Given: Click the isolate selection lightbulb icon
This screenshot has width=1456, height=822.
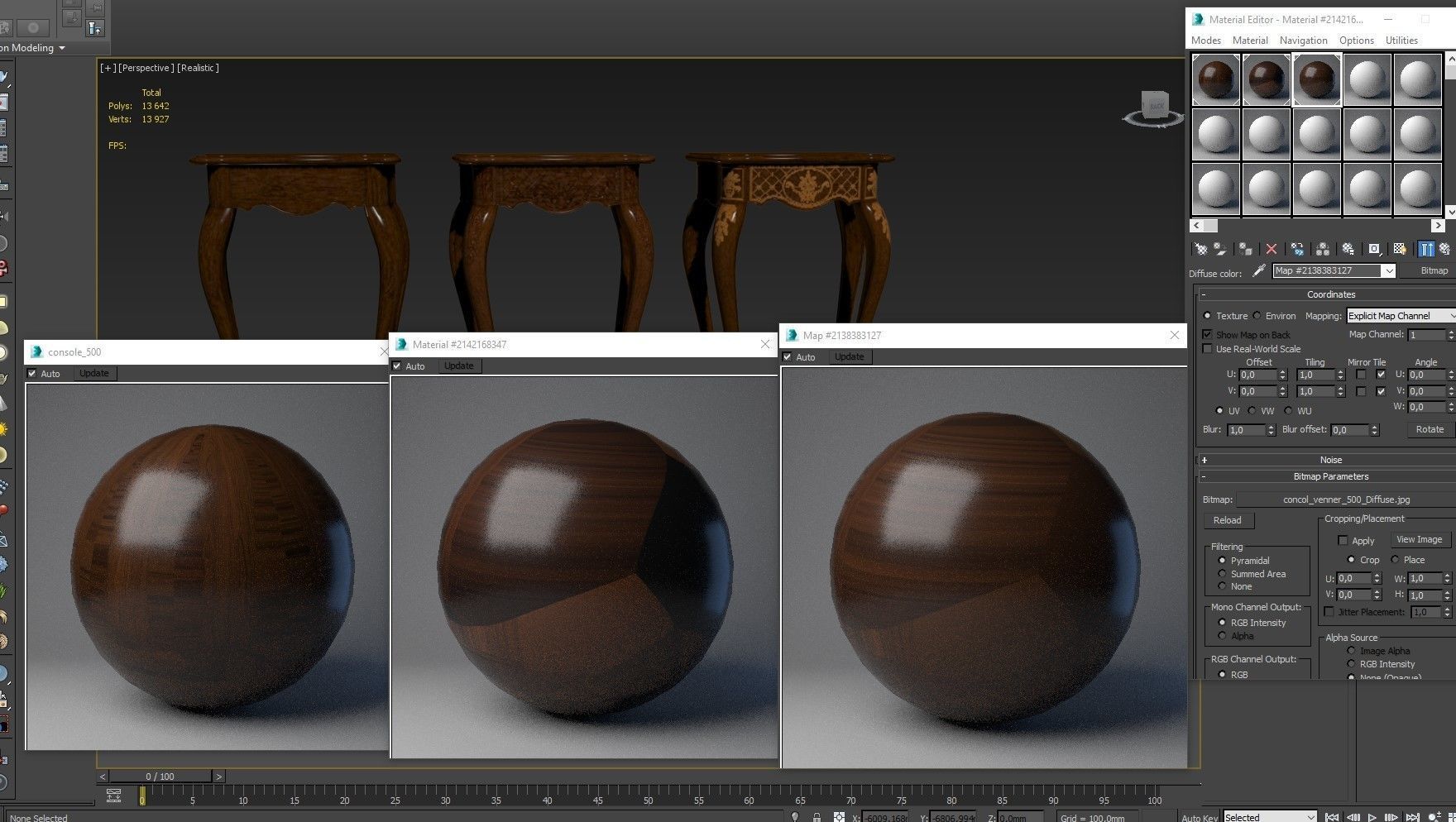Looking at the screenshot, I should click(x=795, y=817).
